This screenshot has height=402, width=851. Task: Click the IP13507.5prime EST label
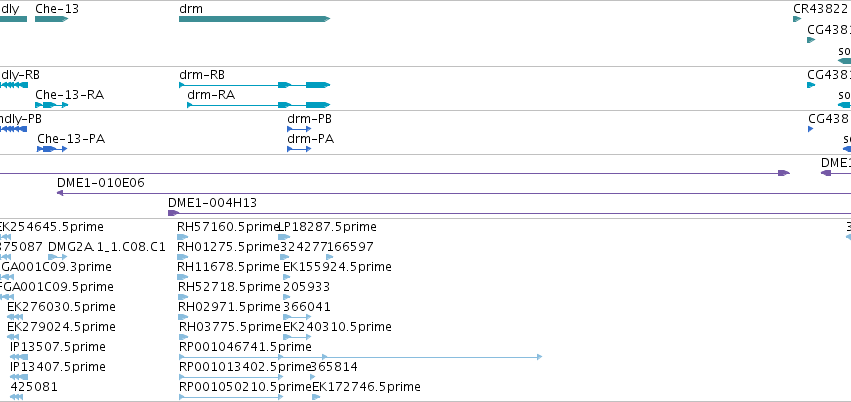(x=58, y=347)
